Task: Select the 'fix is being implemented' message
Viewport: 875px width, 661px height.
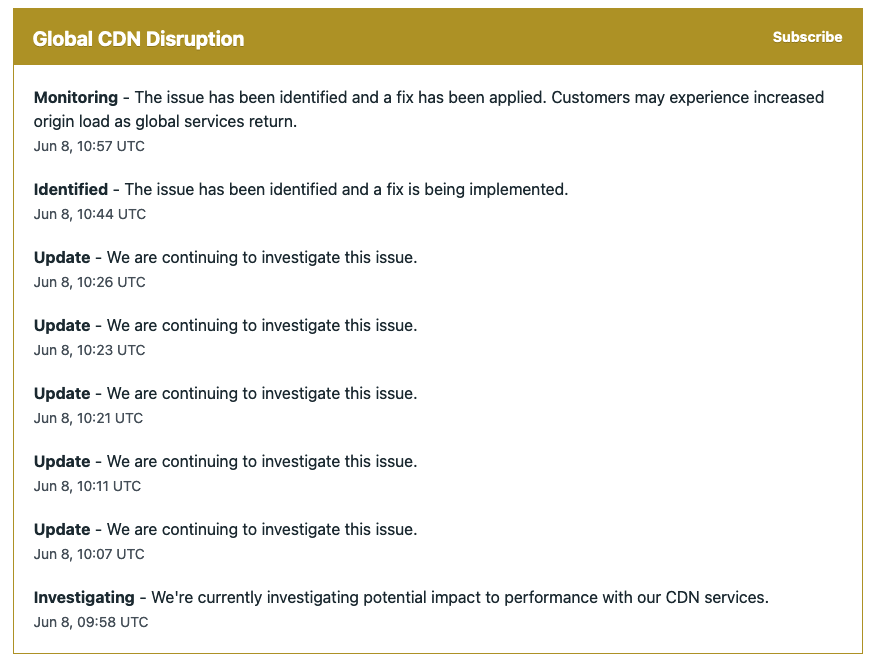Action: pyautogui.click(x=346, y=189)
